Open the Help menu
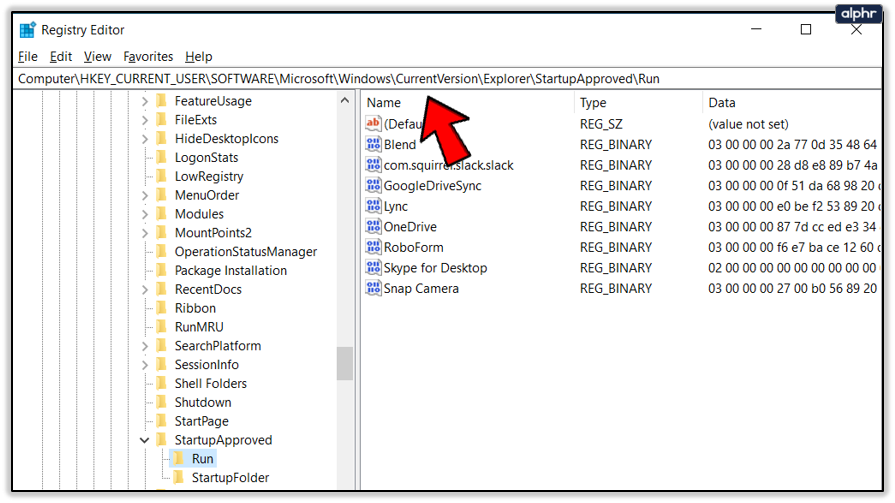Image resolution: width=895 pixels, height=503 pixels. (199, 57)
